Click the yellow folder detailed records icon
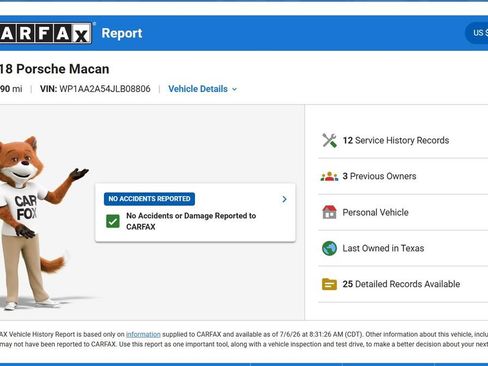This screenshot has height=366, width=488. (329, 284)
